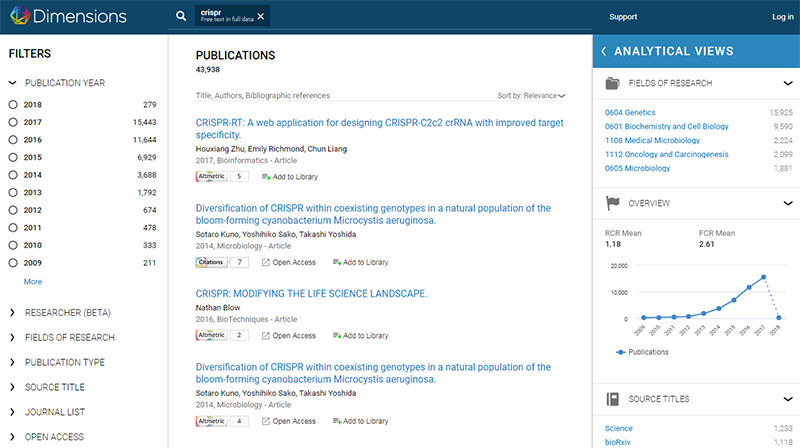Image resolution: width=800 pixels, height=448 pixels.
Task: Click the Source Titles book icon
Action: 613,399
